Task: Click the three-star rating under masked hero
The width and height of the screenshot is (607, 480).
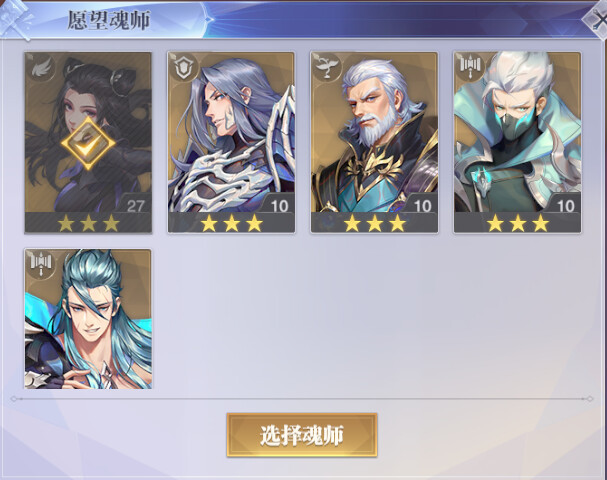Action: 518,223
